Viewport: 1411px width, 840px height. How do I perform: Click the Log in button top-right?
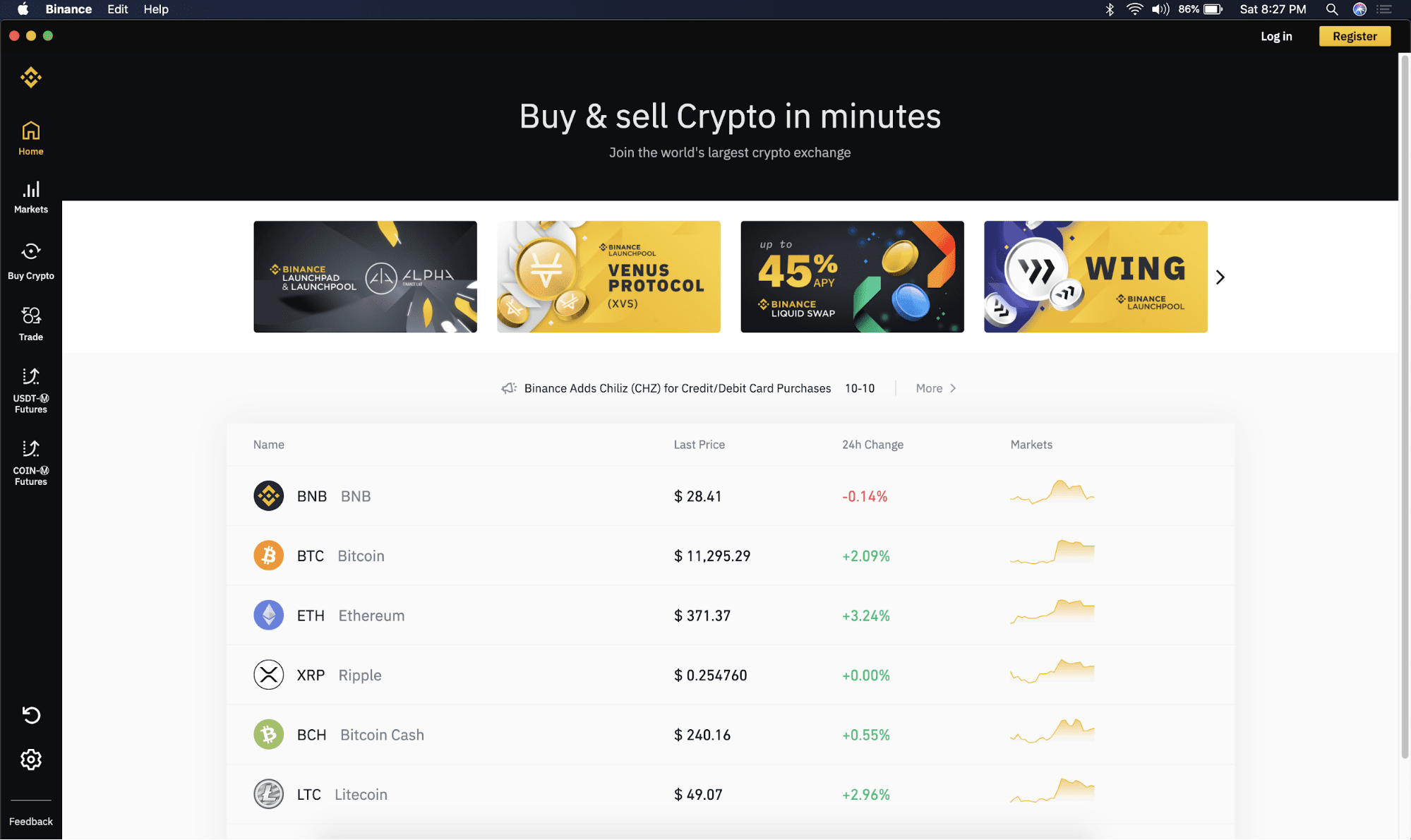coord(1277,35)
